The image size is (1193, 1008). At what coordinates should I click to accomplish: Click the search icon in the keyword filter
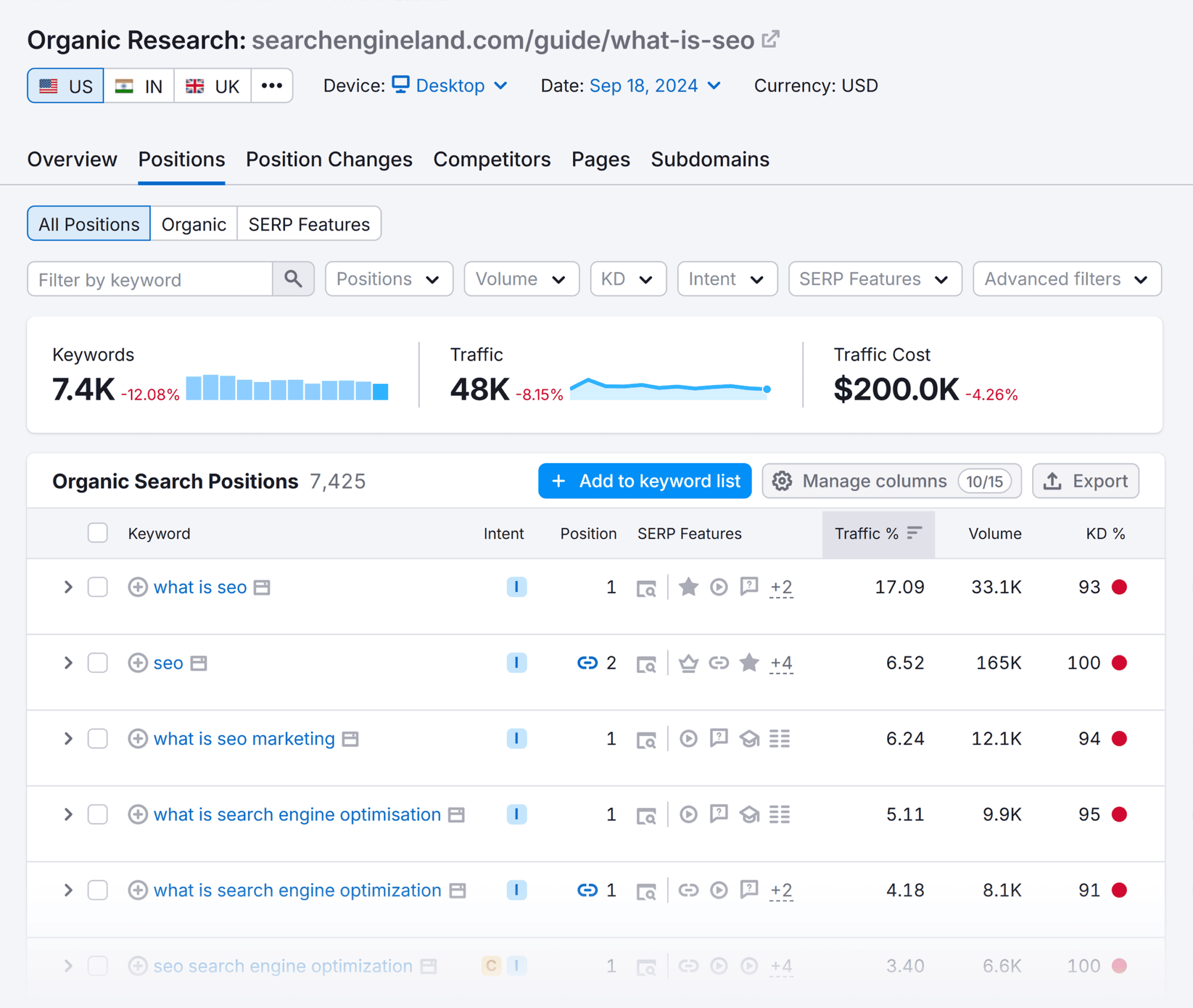[294, 279]
